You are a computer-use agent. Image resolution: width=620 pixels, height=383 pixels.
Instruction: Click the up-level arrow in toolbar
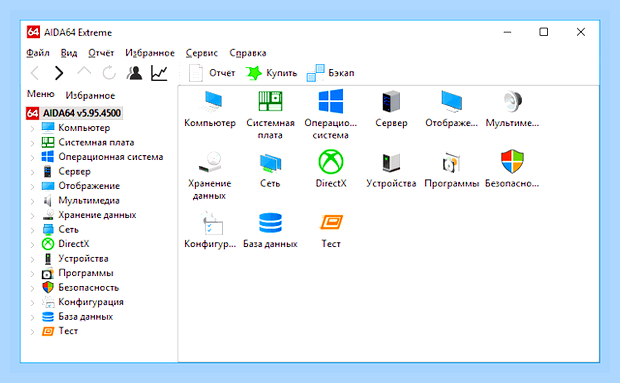tap(84, 72)
